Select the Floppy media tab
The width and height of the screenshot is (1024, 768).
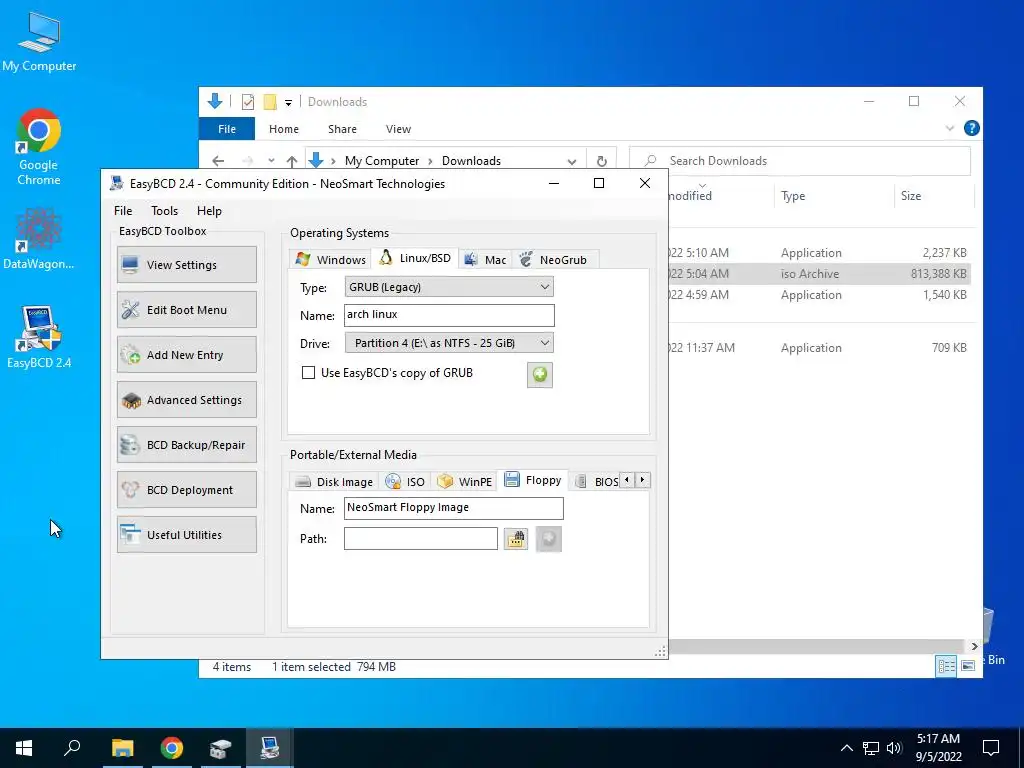533,480
